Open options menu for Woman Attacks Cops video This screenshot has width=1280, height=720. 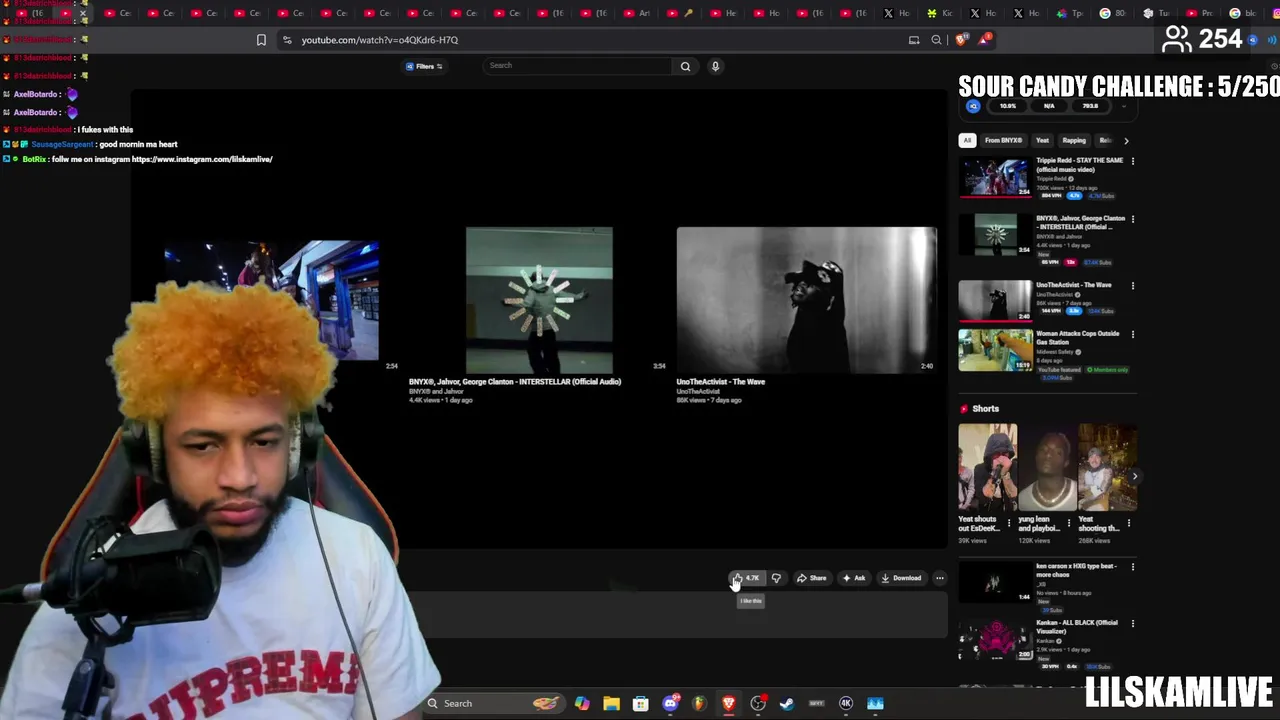[x=1132, y=334]
